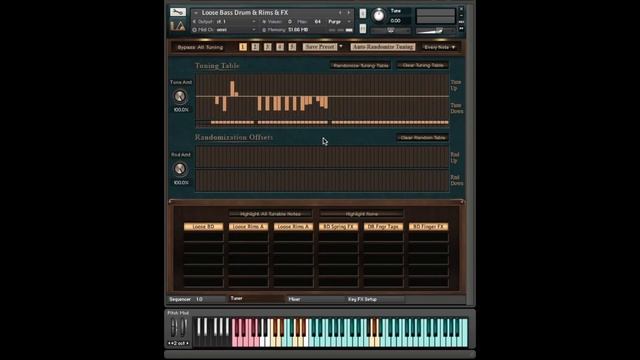This screenshot has width=640, height=360.
Task: Click the Tune knob in the header
Action: pyautogui.click(x=379, y=16)
